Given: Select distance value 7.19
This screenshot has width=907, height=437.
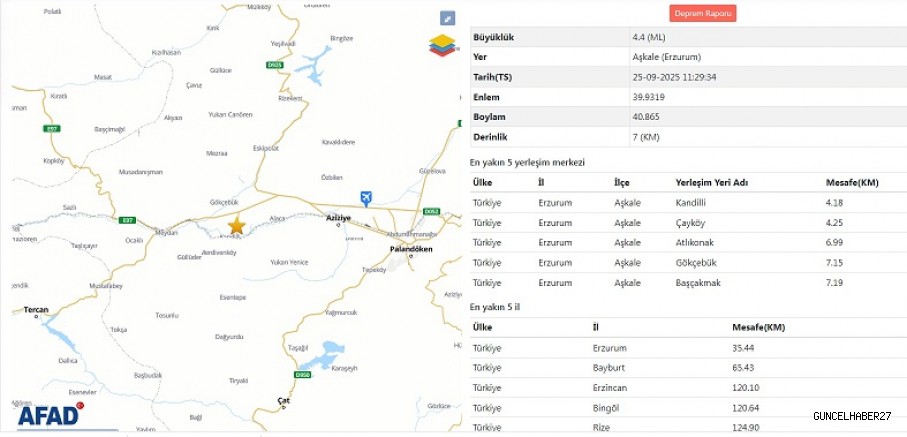Looking at the screenshot, I should [x=835, y=283].
